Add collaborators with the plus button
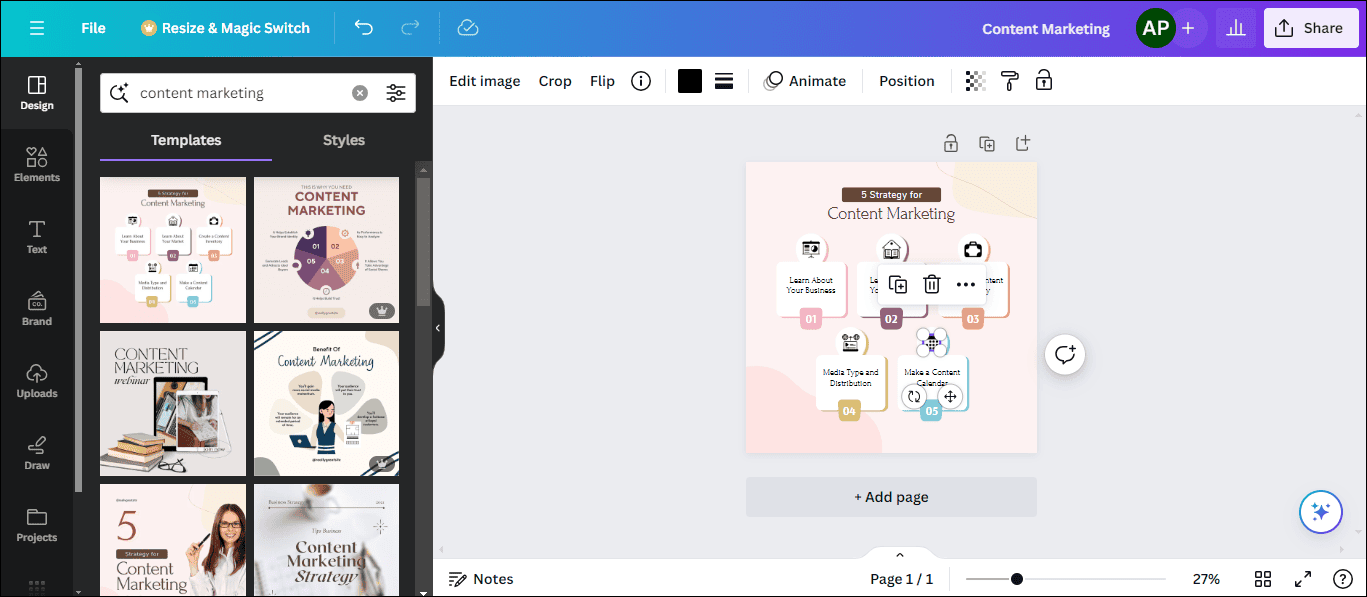Screen dimensions: 1367x597 (1188, 28)
